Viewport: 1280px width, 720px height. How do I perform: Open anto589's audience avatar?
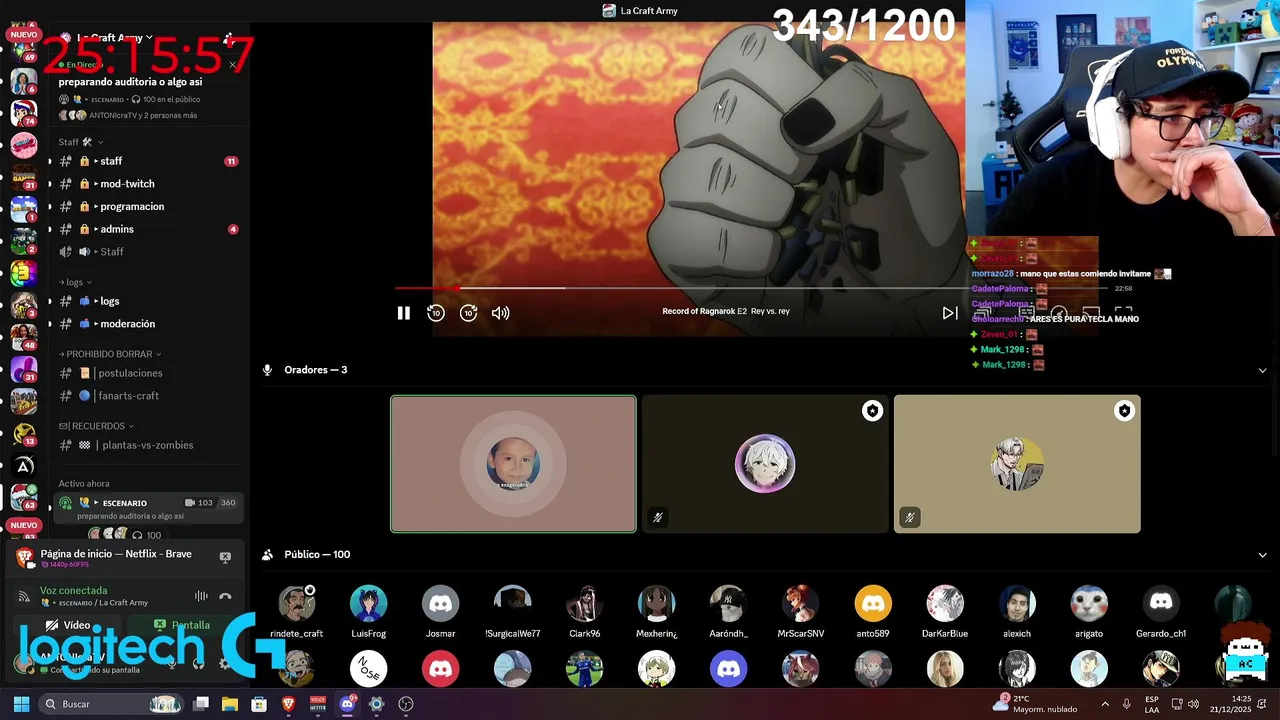pos(873,604)
